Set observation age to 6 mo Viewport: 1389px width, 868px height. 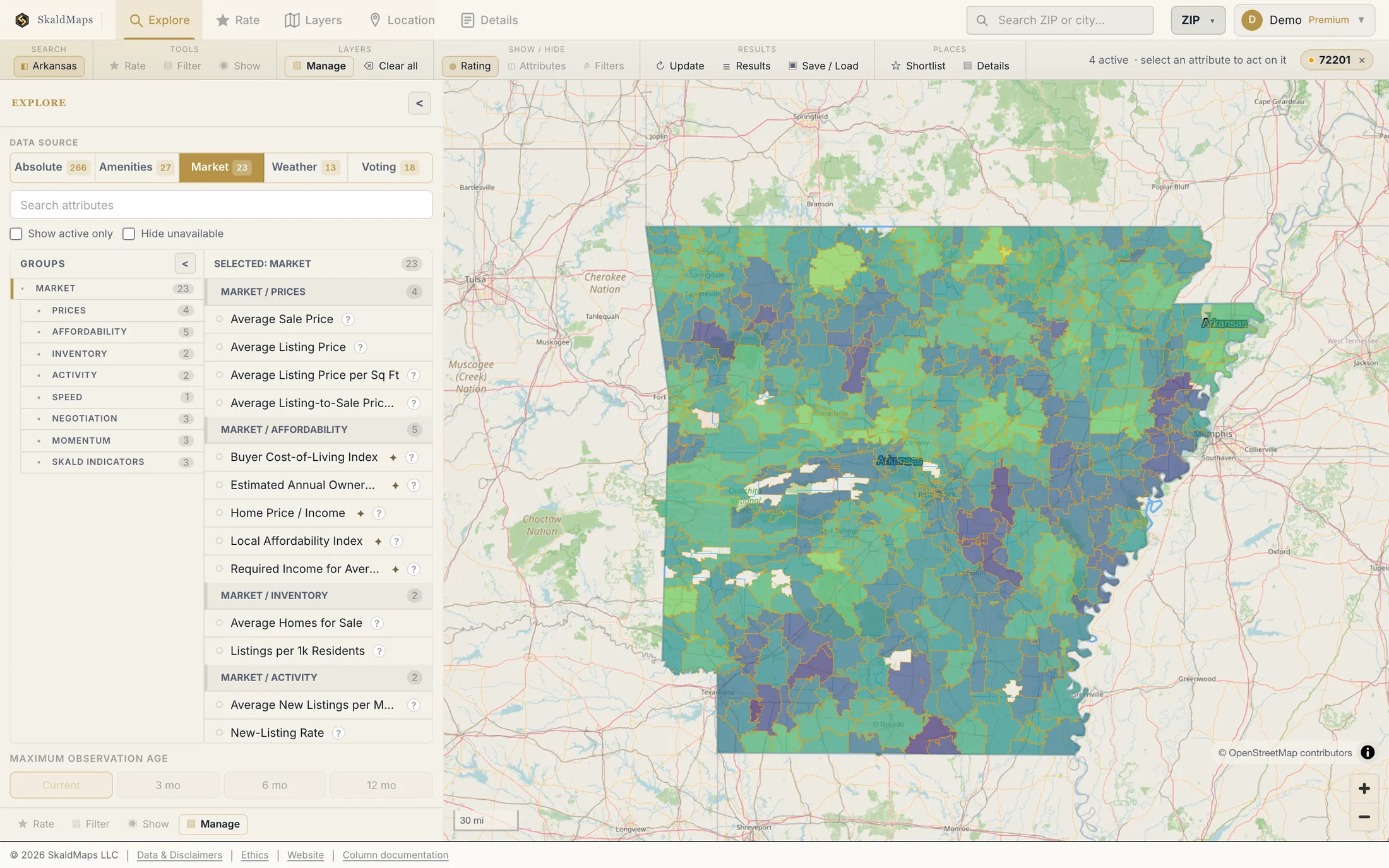275,785
